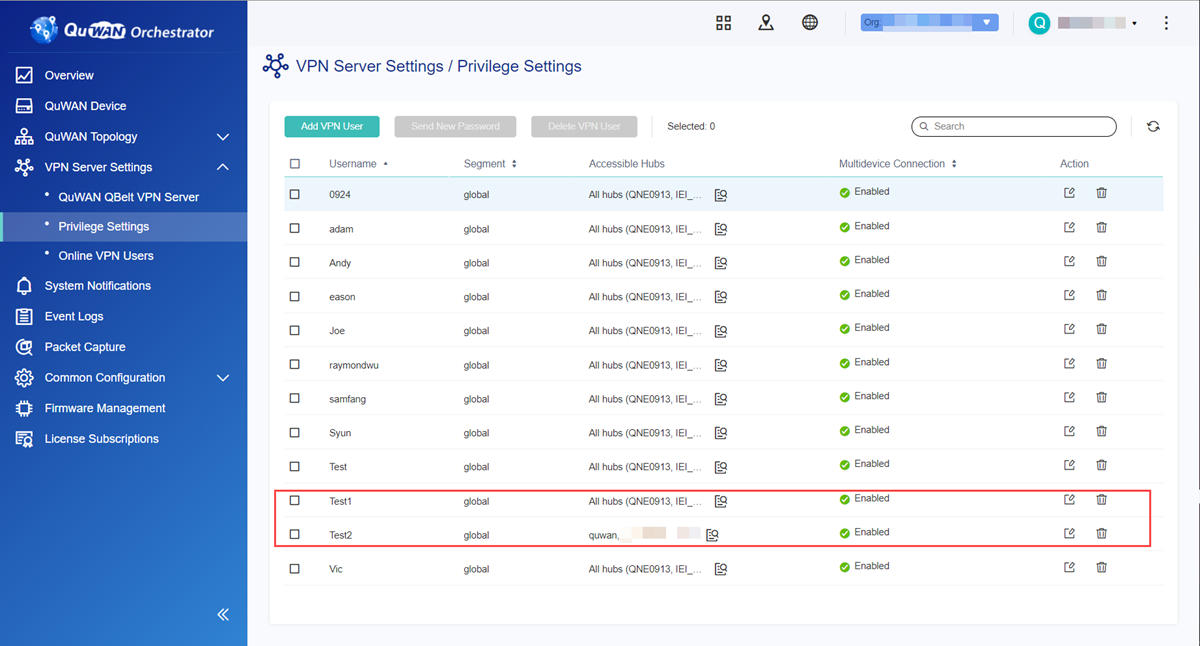Open the map location icon in top bar

pyautogui.click(x=766, y=23)
